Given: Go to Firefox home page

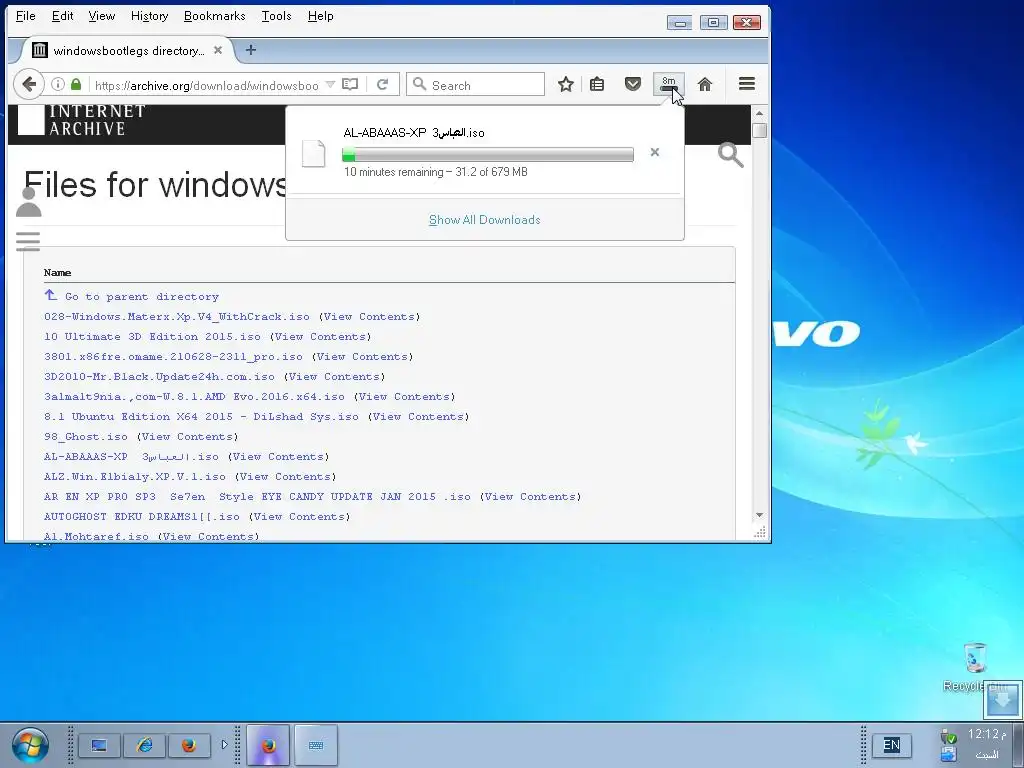Looking at the screenshot, I should tap(705, 84).
